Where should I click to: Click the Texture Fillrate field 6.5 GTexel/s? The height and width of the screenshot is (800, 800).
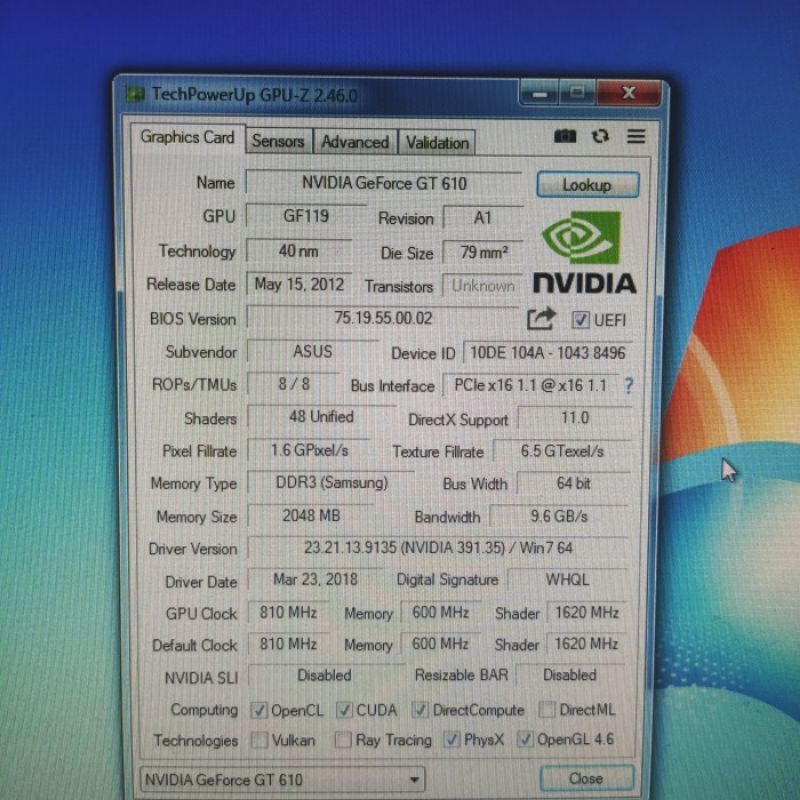(562, 451)
